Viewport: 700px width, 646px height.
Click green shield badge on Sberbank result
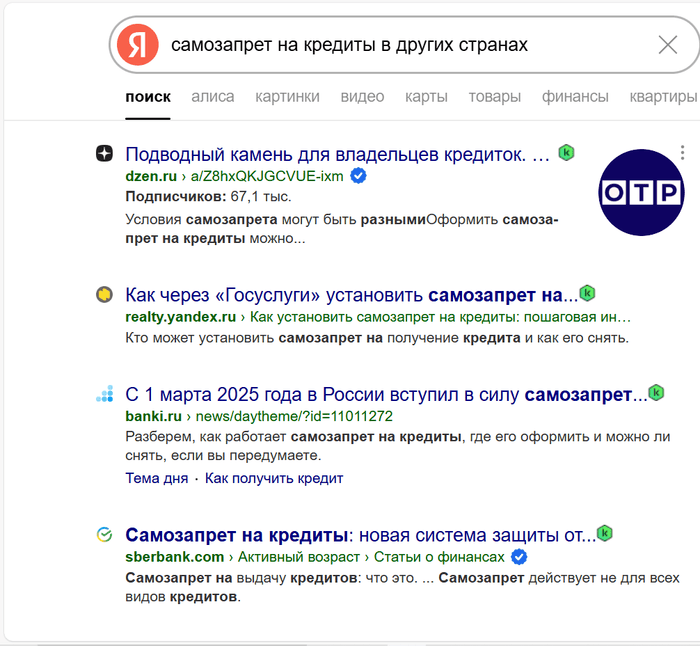pos(605,533)
